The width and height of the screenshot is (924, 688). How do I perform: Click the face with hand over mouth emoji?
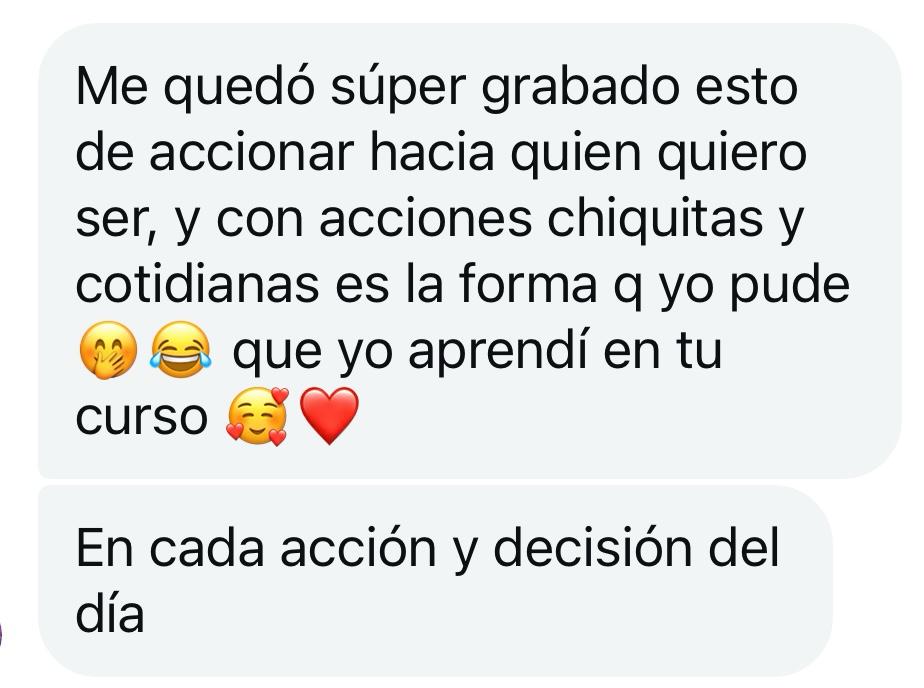[x=108, y=350]
